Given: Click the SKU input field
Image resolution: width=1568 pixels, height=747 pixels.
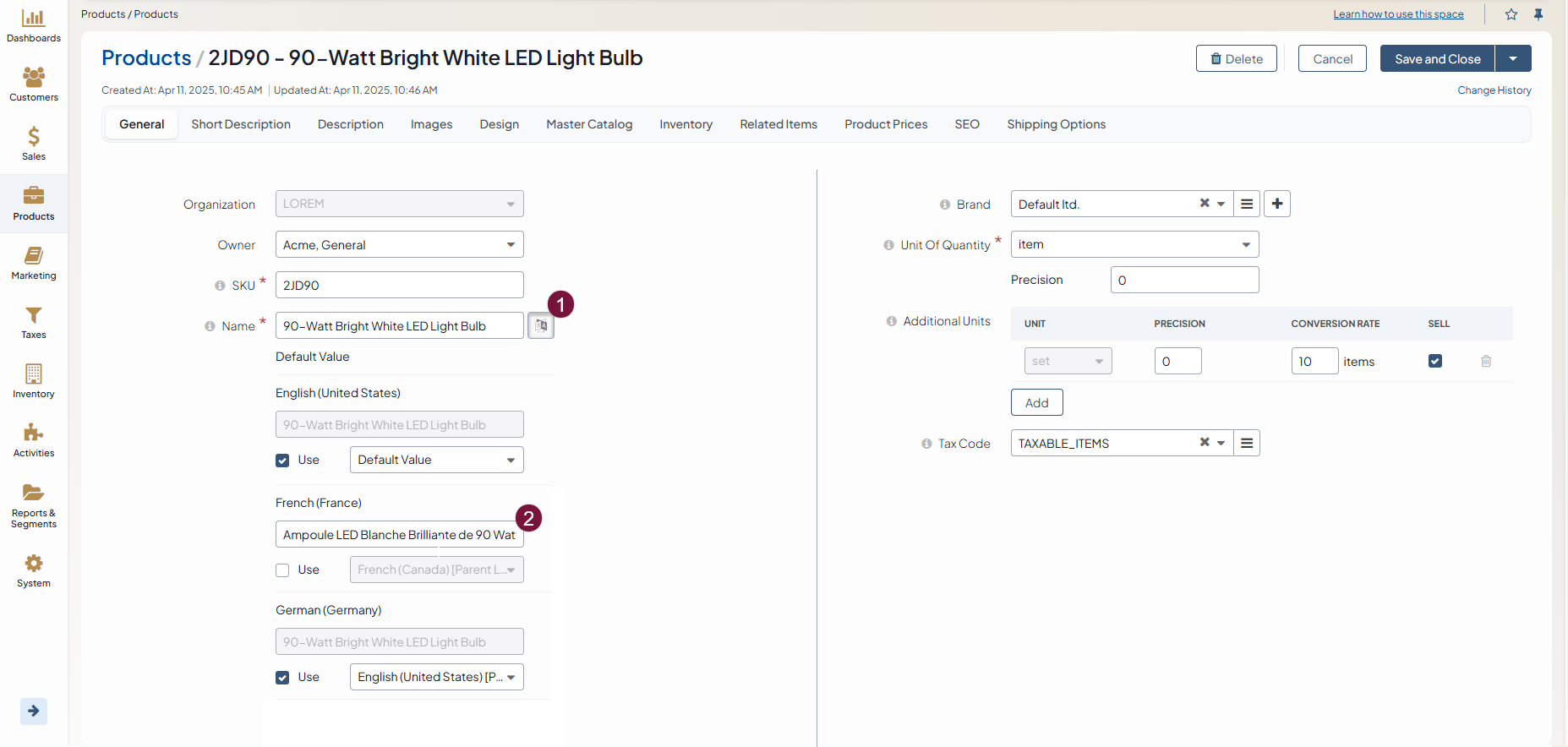Looking at the screenshot, I should pyautogui.click(x=399, y=286).
